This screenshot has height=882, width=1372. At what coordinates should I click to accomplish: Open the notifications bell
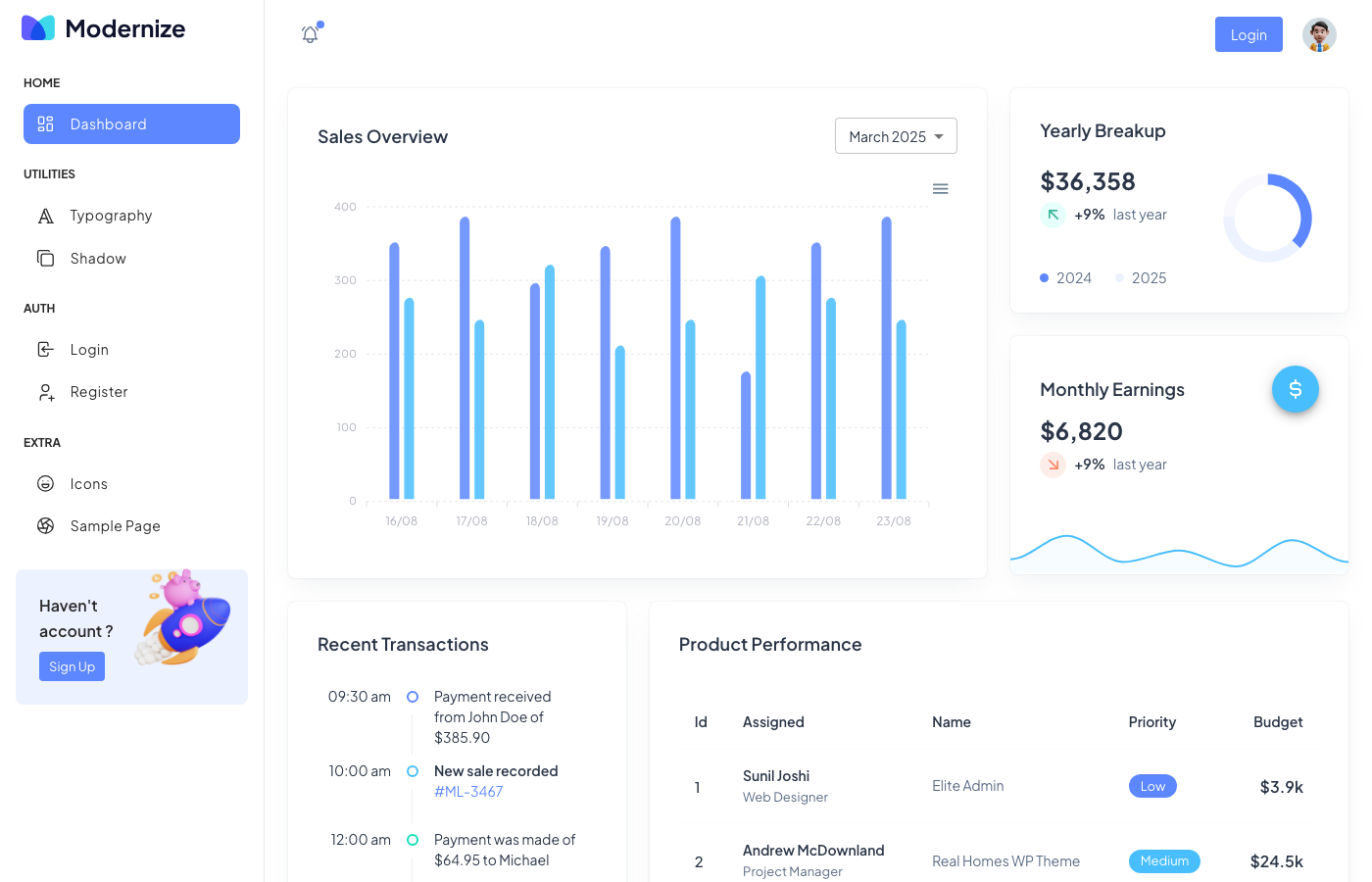(310, 32)
